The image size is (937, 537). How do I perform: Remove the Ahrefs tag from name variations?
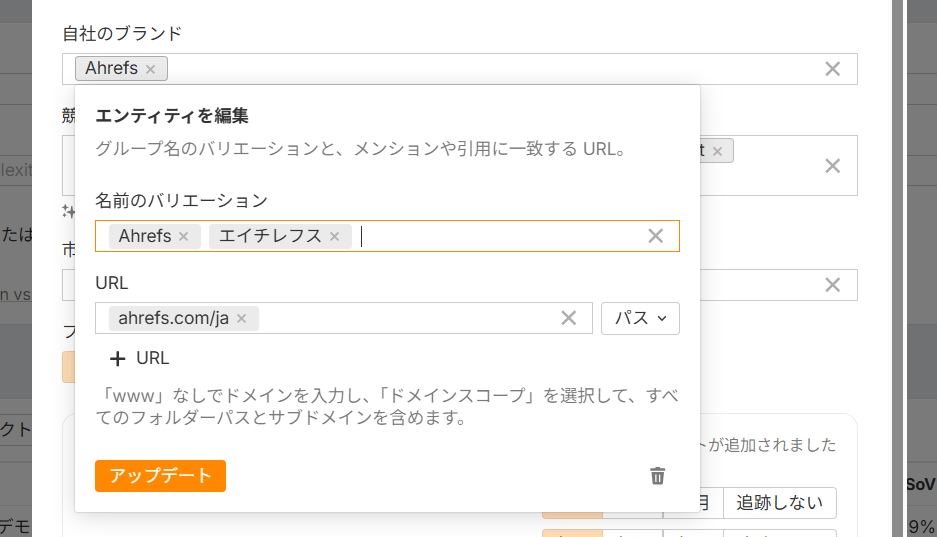click(183, 237)
